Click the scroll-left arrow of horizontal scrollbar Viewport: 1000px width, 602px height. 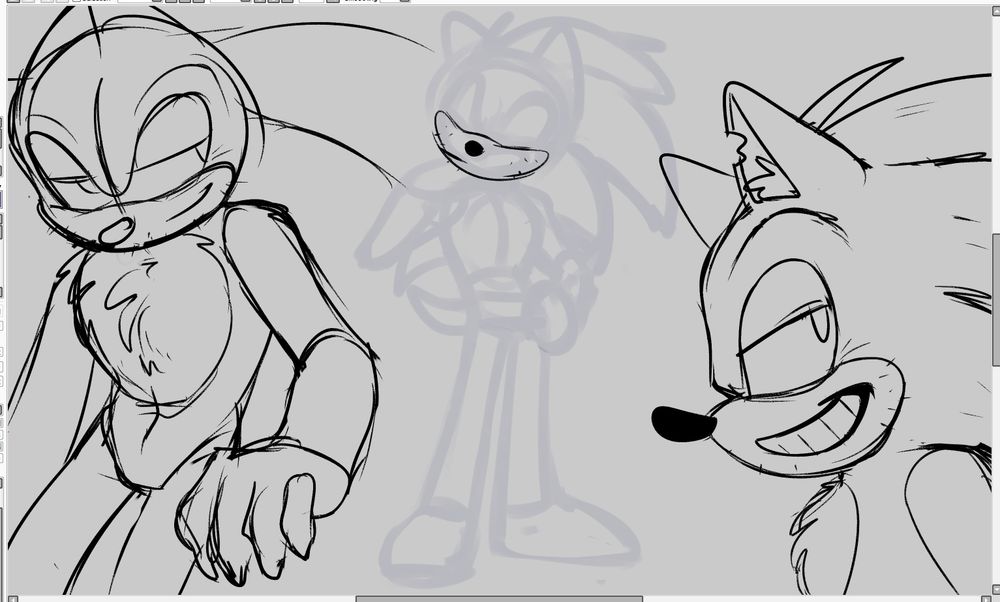coord(13,599)
